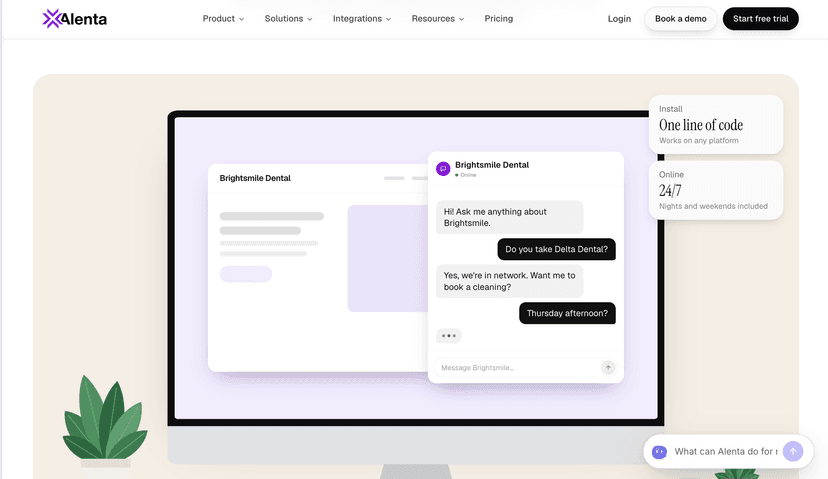
Task: Go to the Pricing page
Action: [498, 18]
